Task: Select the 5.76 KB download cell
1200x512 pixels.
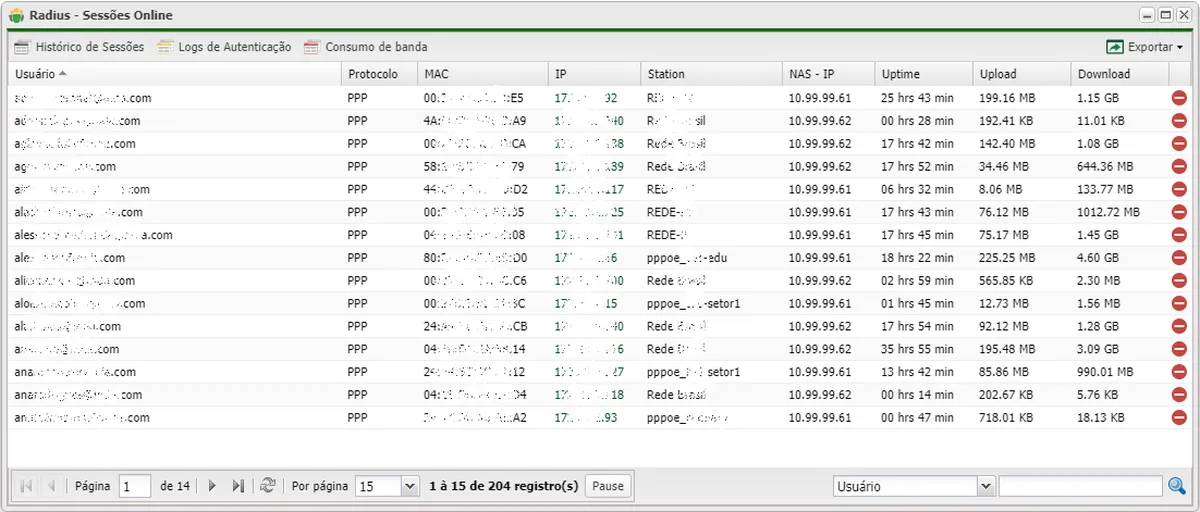Action: (1120, 396)
